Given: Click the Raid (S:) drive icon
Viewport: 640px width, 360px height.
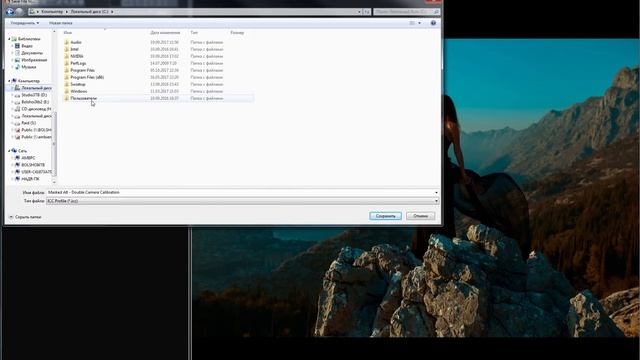Looking at the screenshot, I should [x=17, y=123].
